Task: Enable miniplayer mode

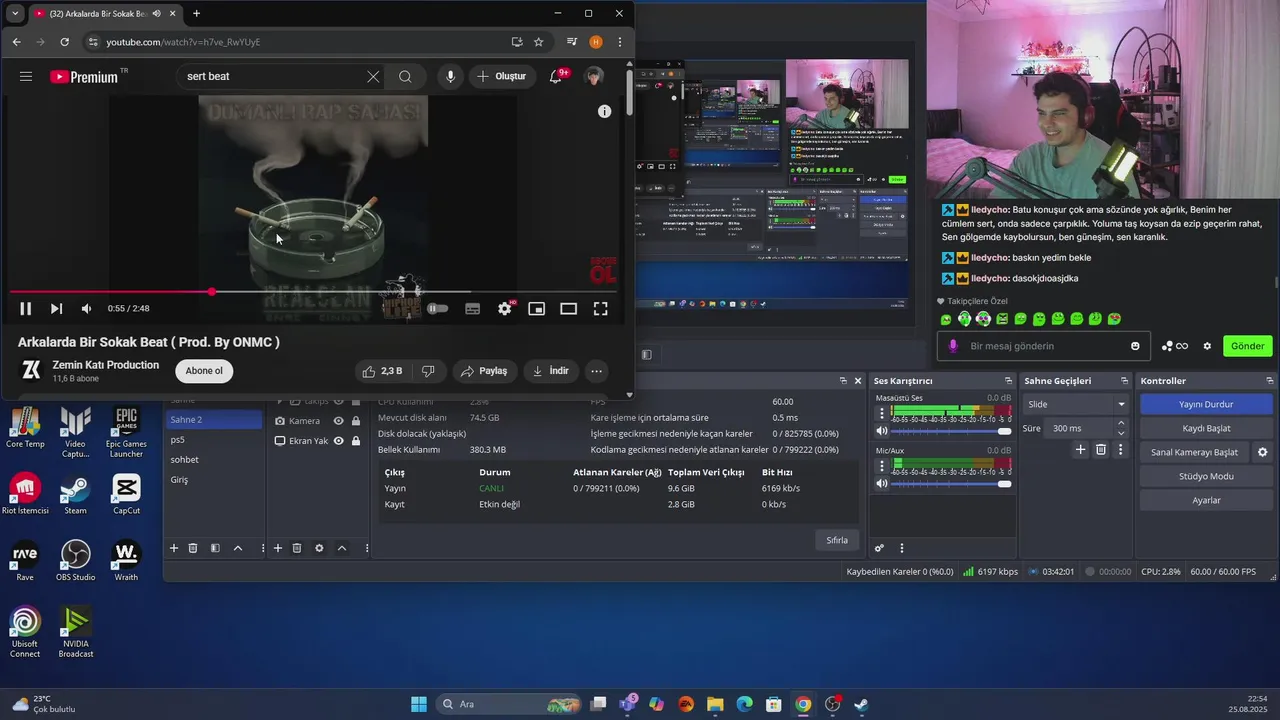Action: click(x=537, y=309)
